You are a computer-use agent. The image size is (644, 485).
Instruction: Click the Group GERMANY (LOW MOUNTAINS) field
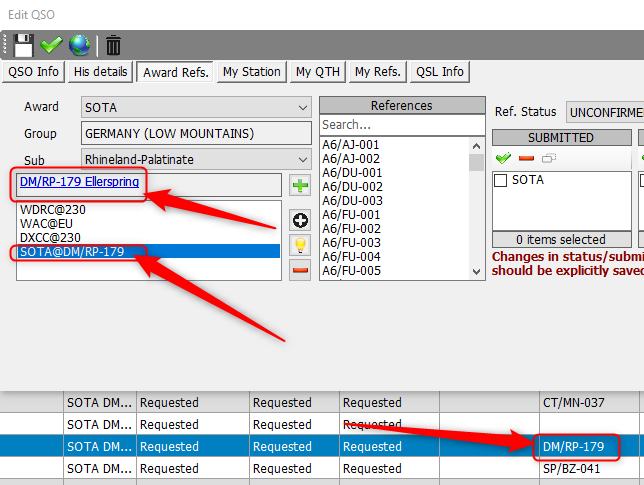(196, 133)
